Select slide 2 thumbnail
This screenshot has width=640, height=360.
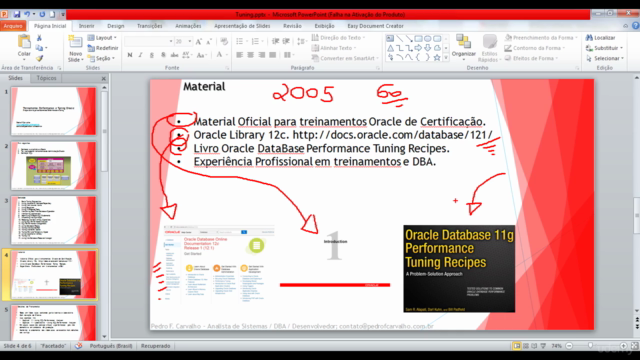tap(53, 166)
